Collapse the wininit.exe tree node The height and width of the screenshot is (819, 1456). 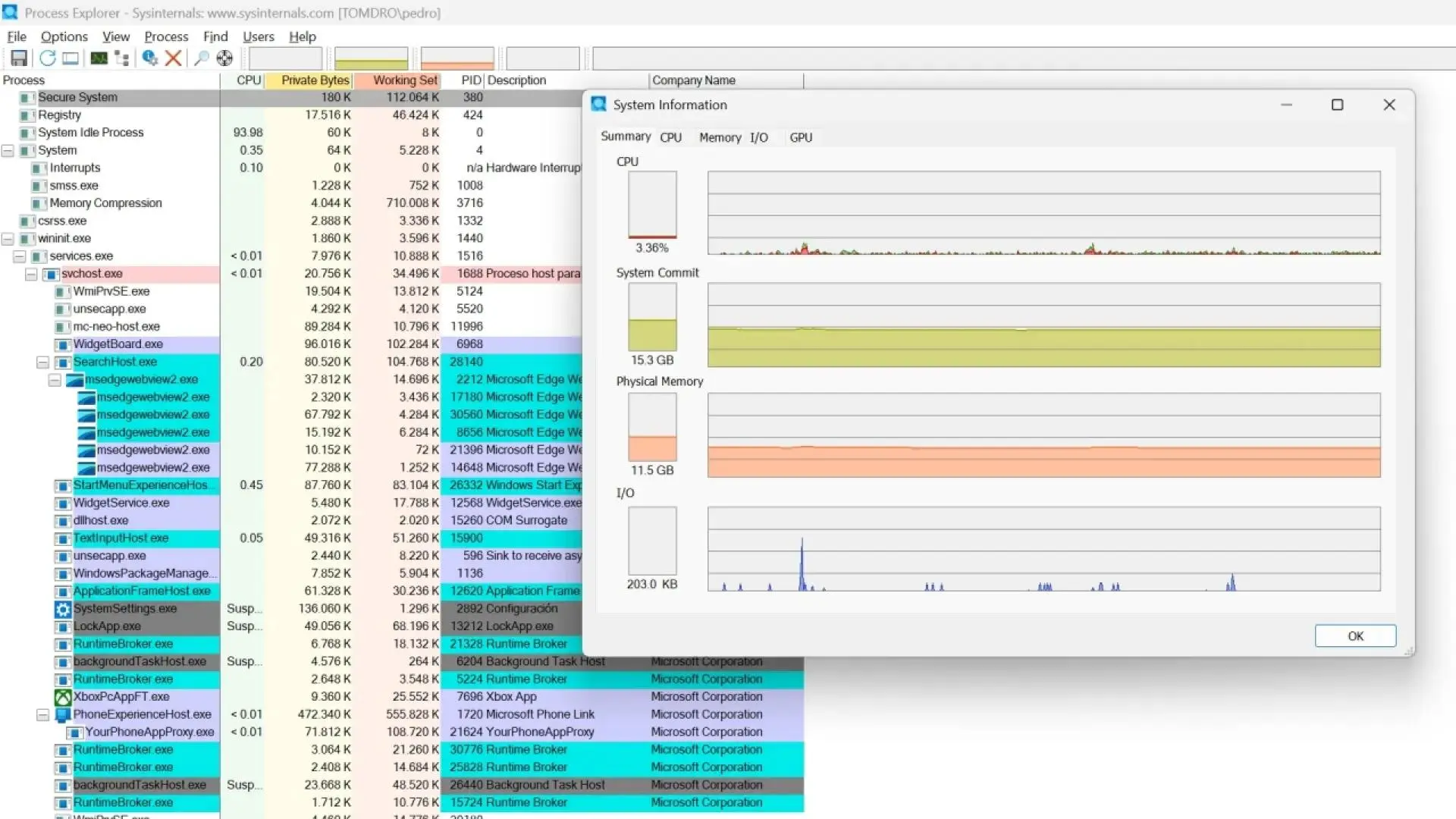pos(8,239)
